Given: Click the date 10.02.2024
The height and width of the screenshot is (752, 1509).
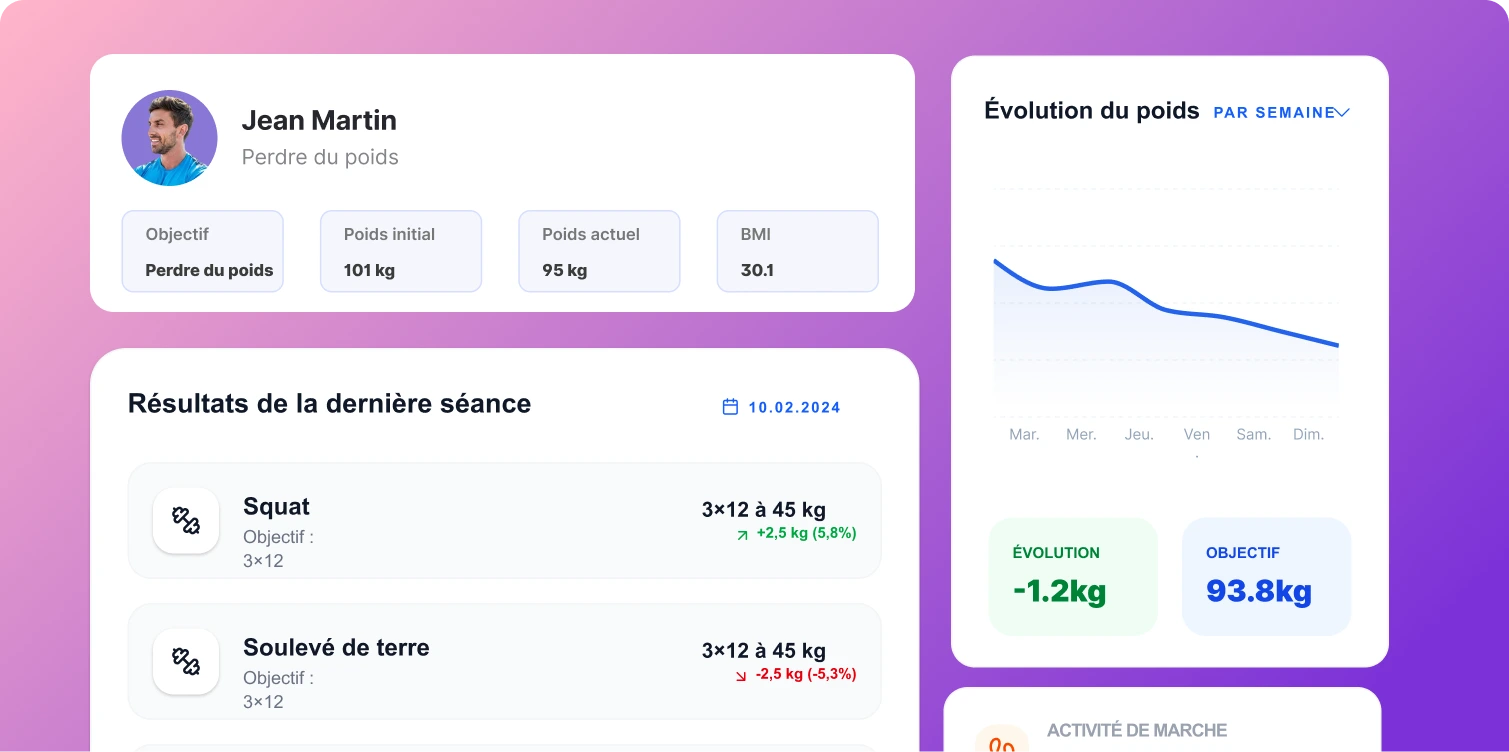Looking at the screenshot, I should coord(794,407).
